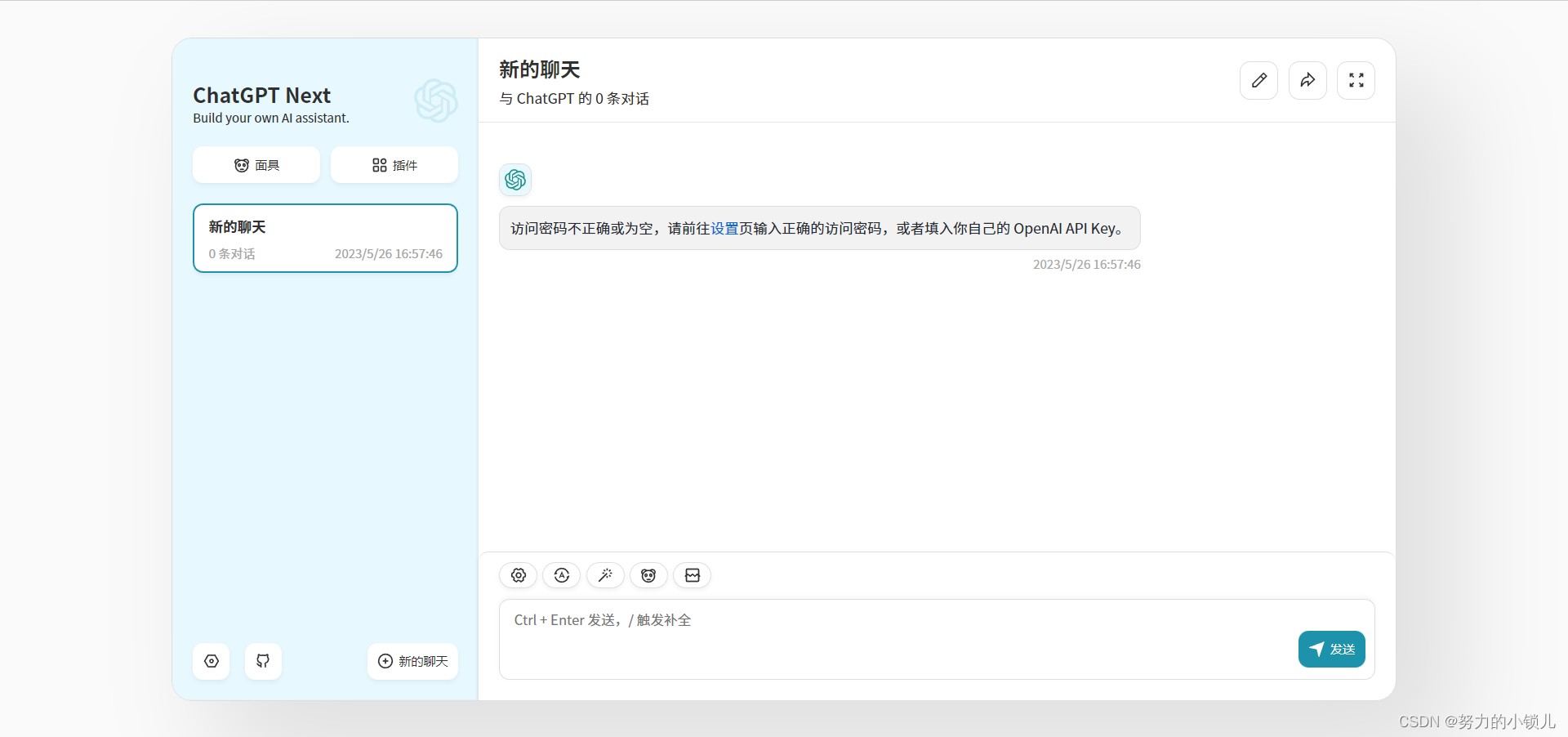Click the 新的聊天 chat header title
This screenshot has height=737, width=1568.
pos(540,69)
